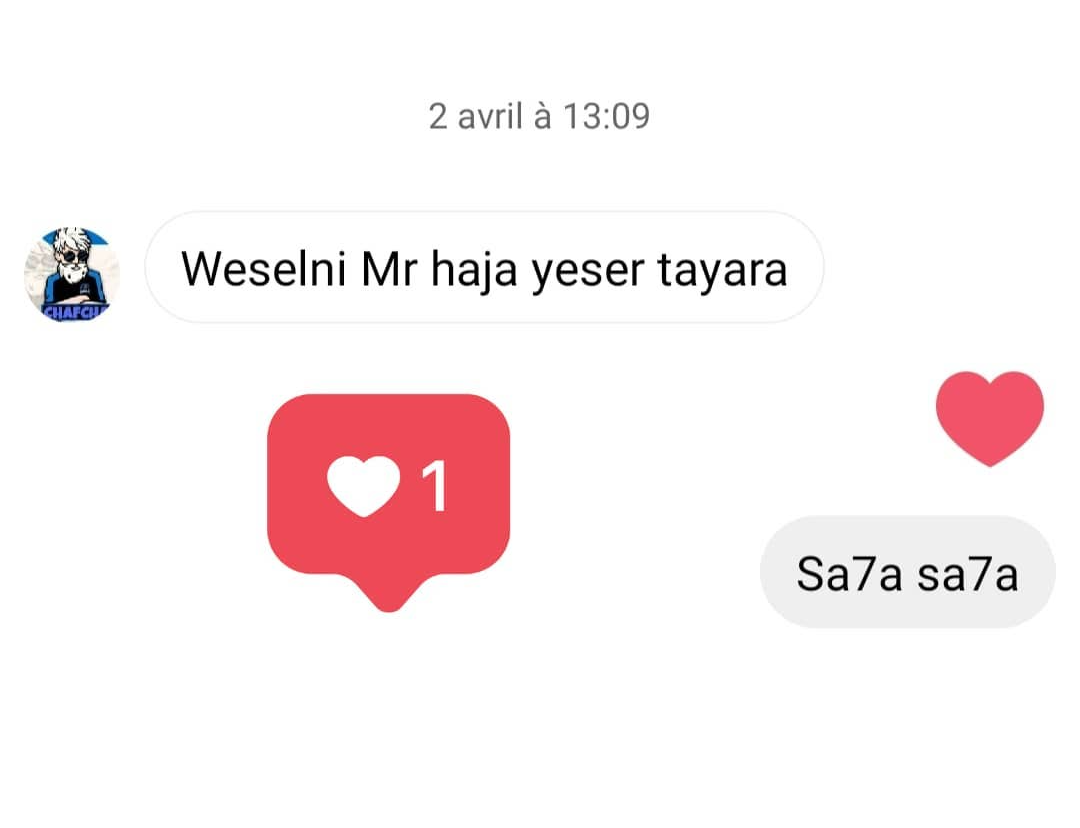Click the pointed tail of like notification

[x=388, y=592]
